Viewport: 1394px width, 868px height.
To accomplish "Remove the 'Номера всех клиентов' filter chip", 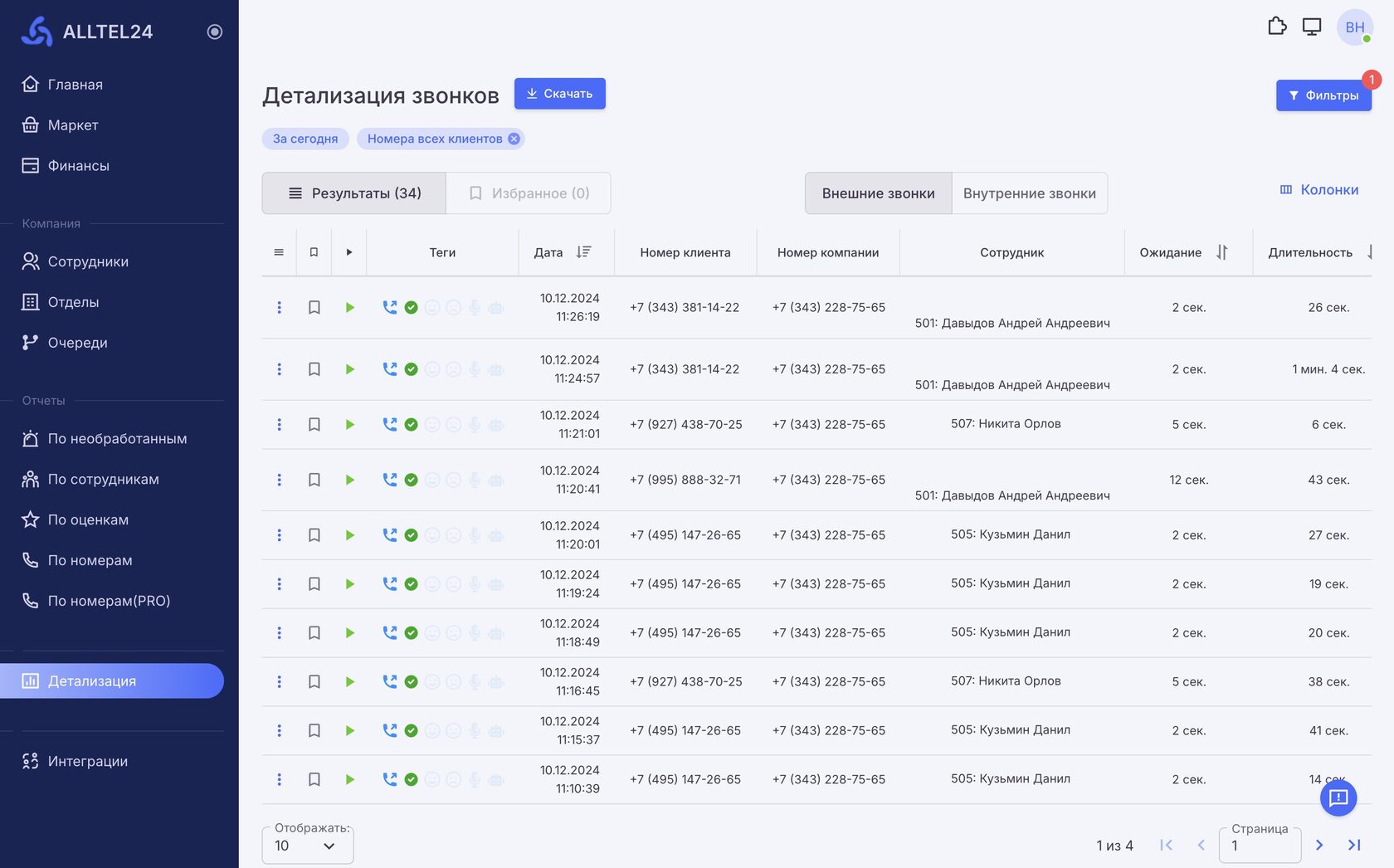I will pyautogui.click(x=514, y=139).
